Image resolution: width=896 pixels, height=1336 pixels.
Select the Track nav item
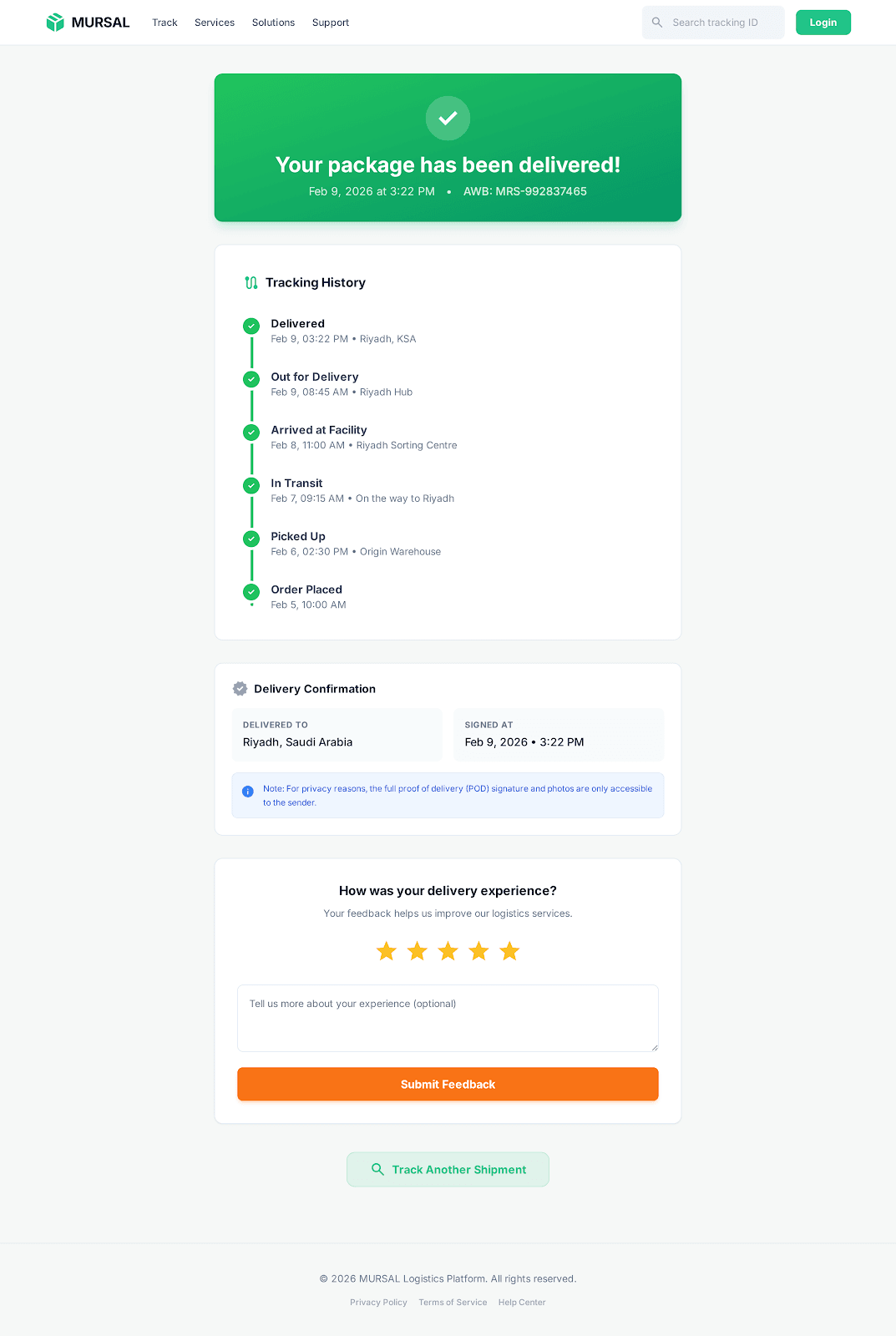[x=165, y=23]
